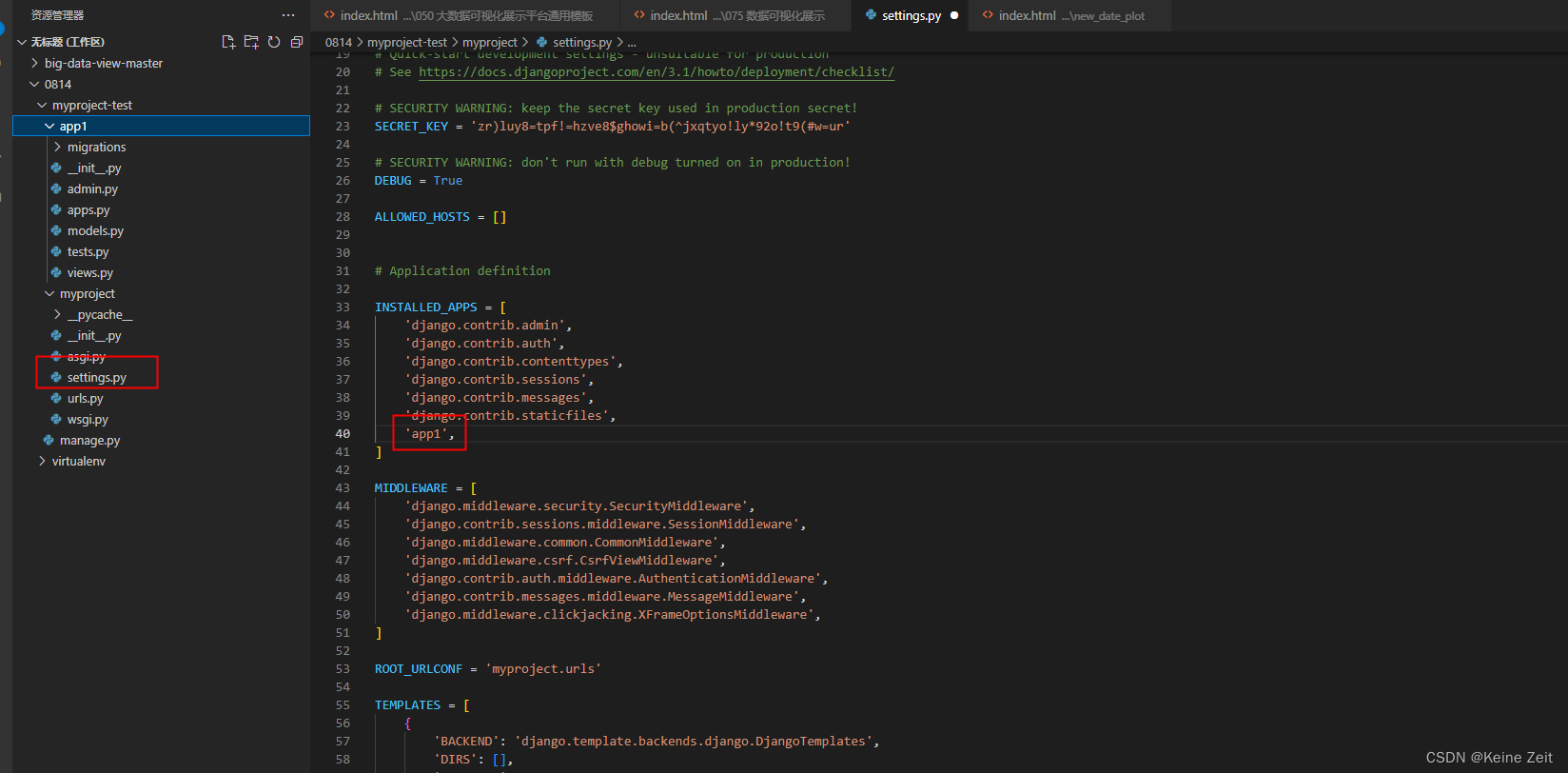Click the ALLOWED_HOSTS variable
Viewport: 1568px width, 773px height.
[x=422, y=216]
